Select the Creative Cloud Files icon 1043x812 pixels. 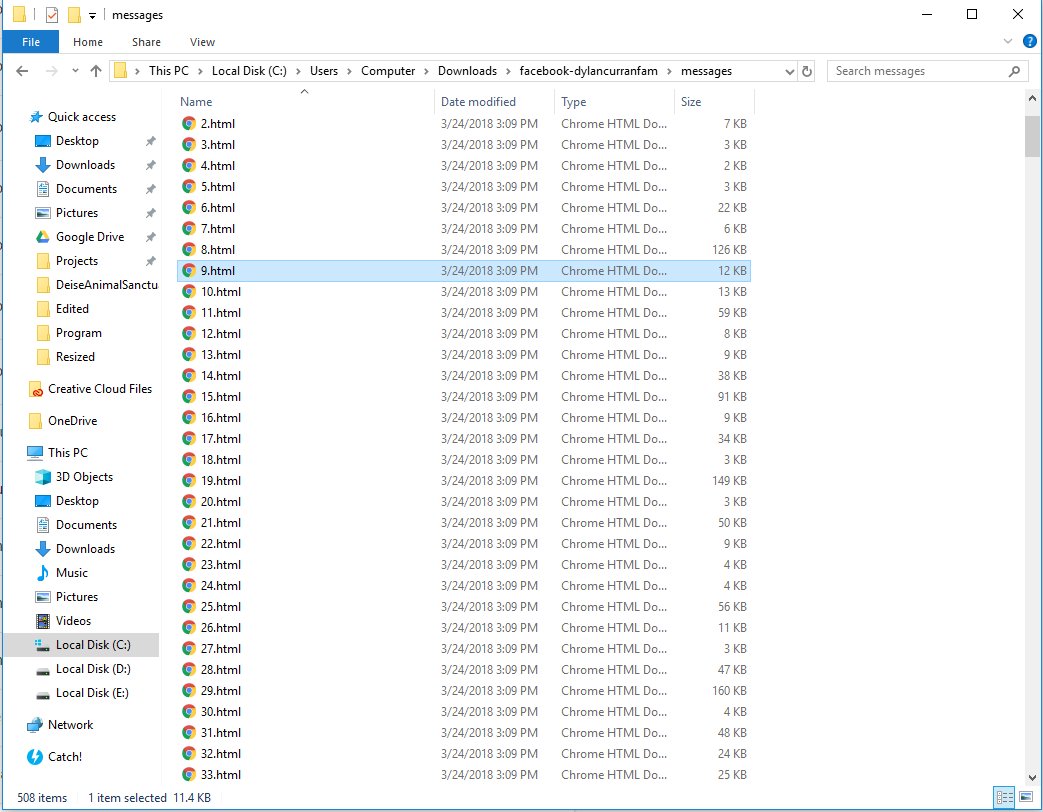coord(36,389)
